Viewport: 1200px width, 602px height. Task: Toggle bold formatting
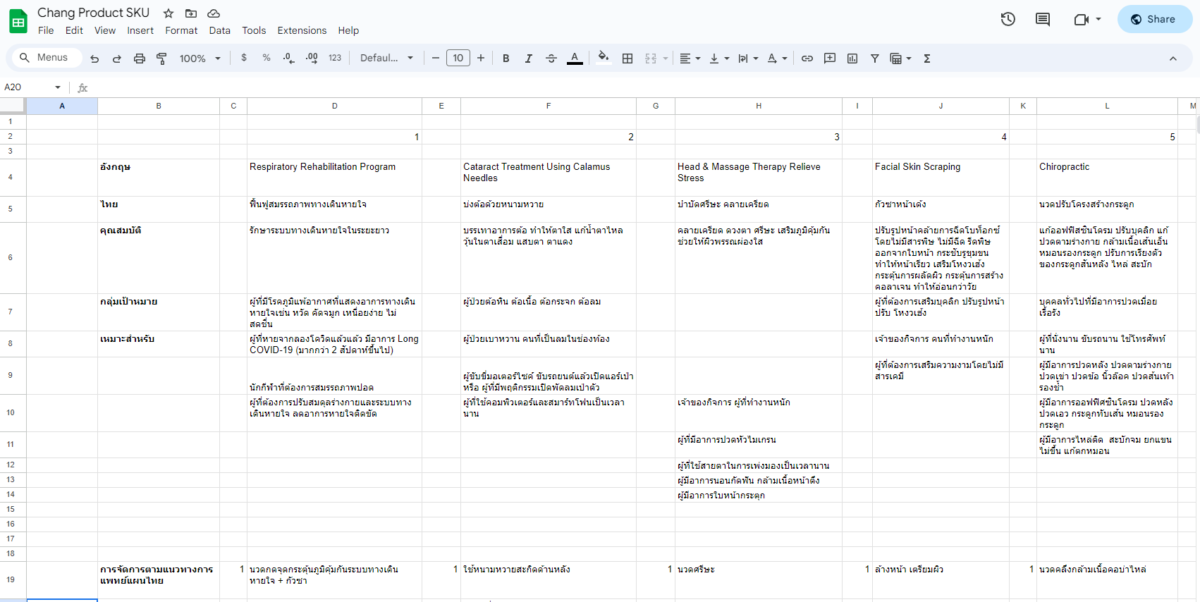tap(506, 58)
